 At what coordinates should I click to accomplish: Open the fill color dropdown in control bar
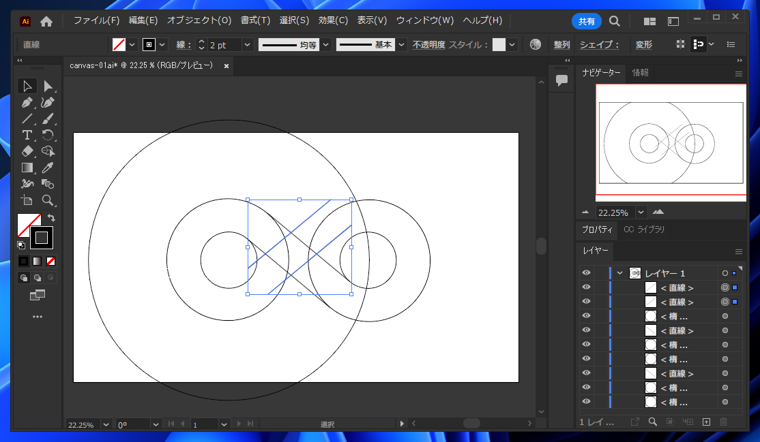coord(132,45)
